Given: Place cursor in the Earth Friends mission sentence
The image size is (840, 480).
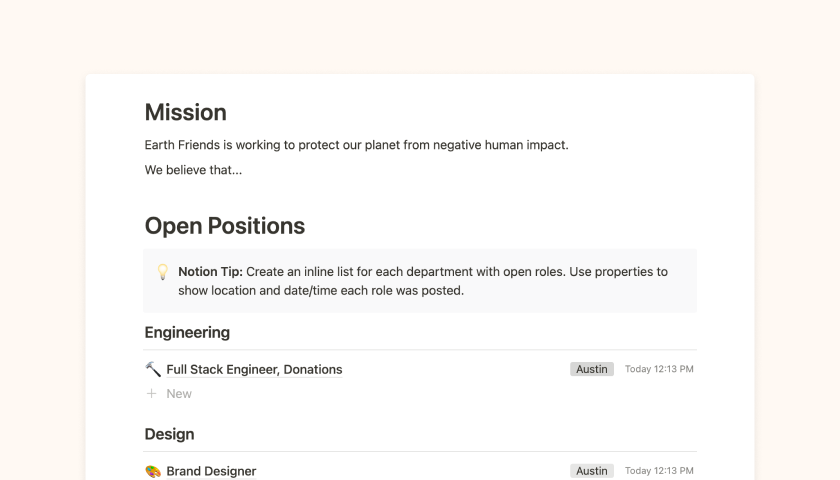Looking at the screenshot, I should pos(356,145).
